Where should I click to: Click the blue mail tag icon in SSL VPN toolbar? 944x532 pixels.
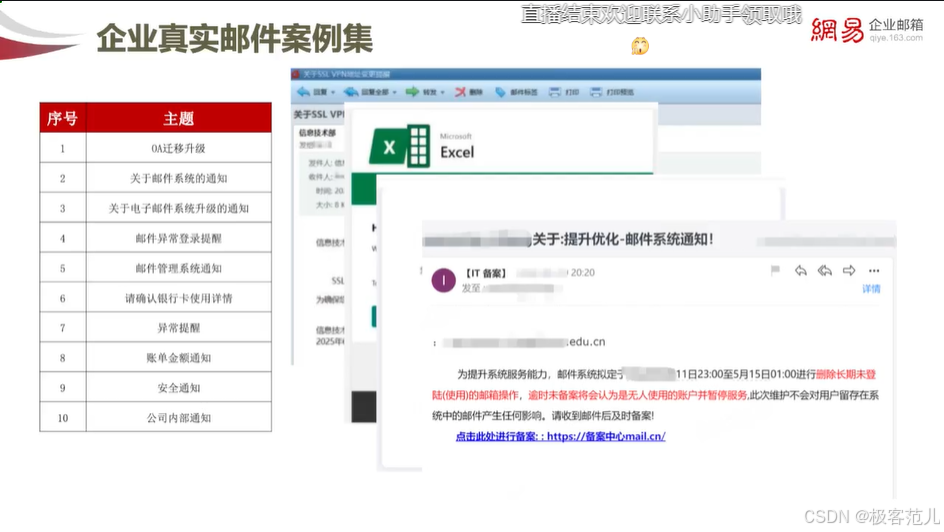pyautogui.click(x=500, y=92)
